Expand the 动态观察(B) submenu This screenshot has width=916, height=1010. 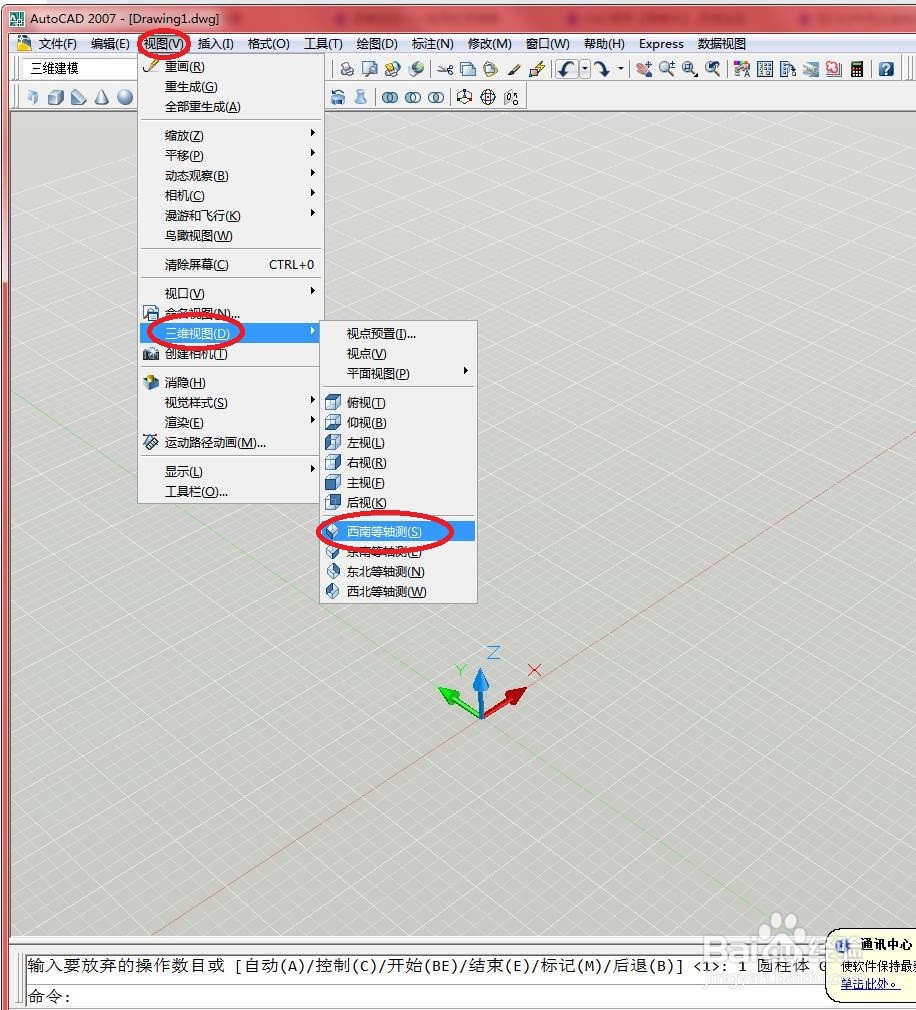click(230, 175)
